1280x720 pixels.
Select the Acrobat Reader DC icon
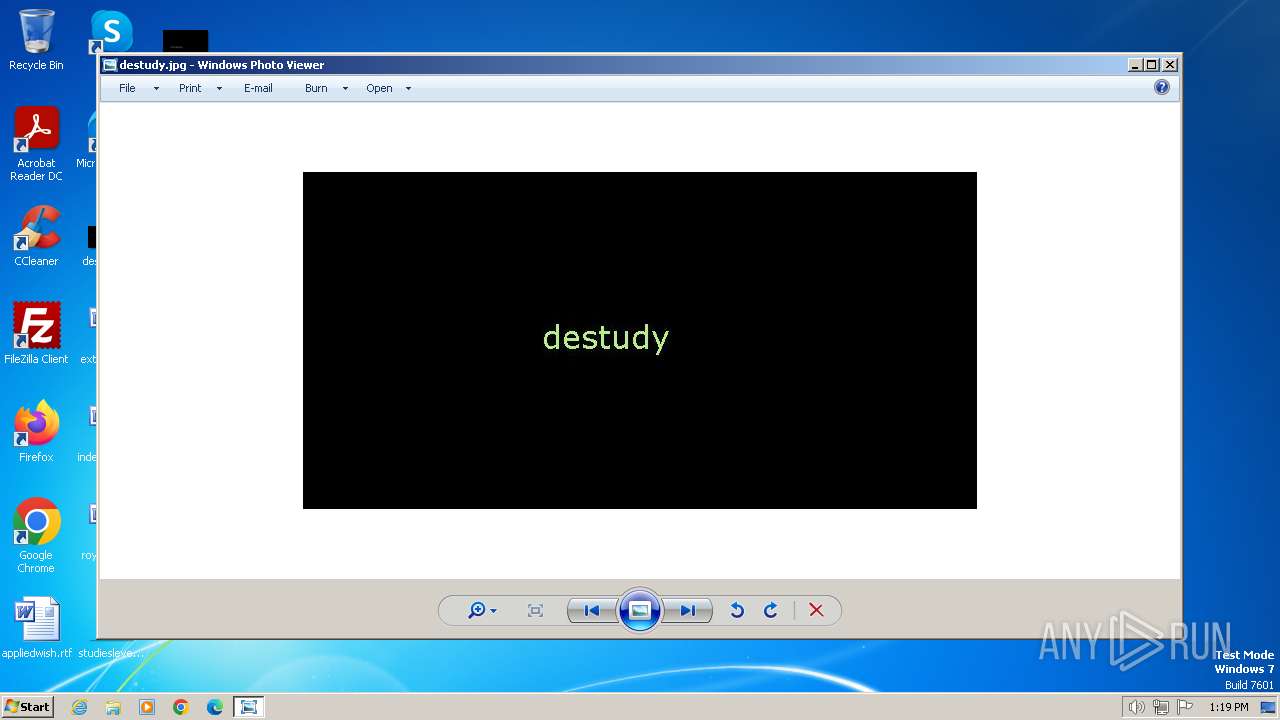point(36,144)
